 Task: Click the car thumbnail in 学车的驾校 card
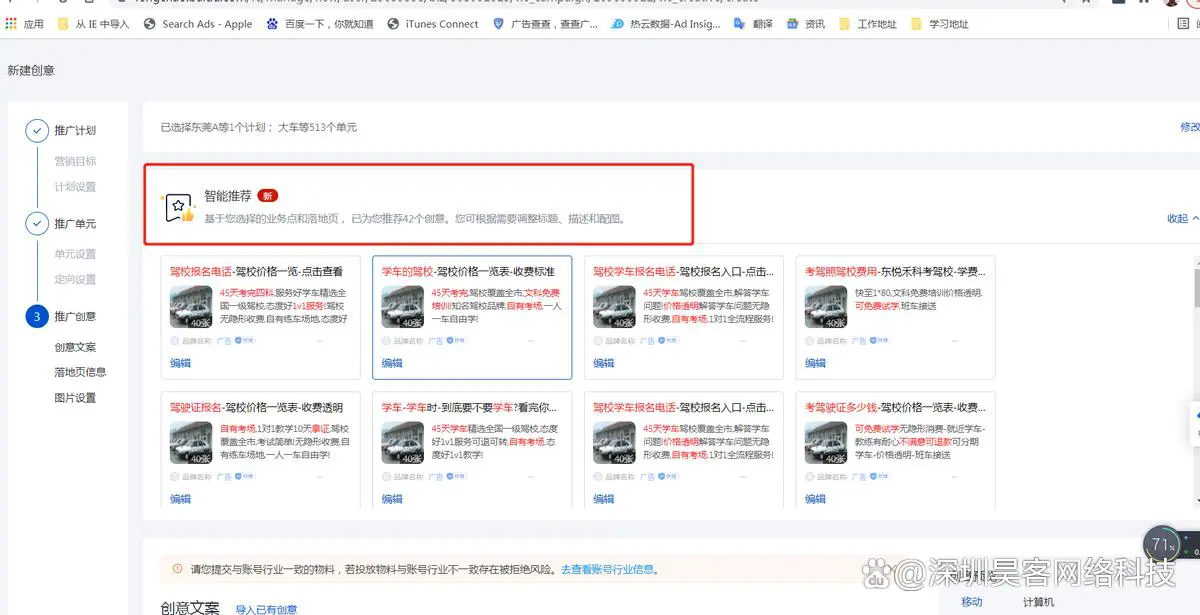pos(403,308)
